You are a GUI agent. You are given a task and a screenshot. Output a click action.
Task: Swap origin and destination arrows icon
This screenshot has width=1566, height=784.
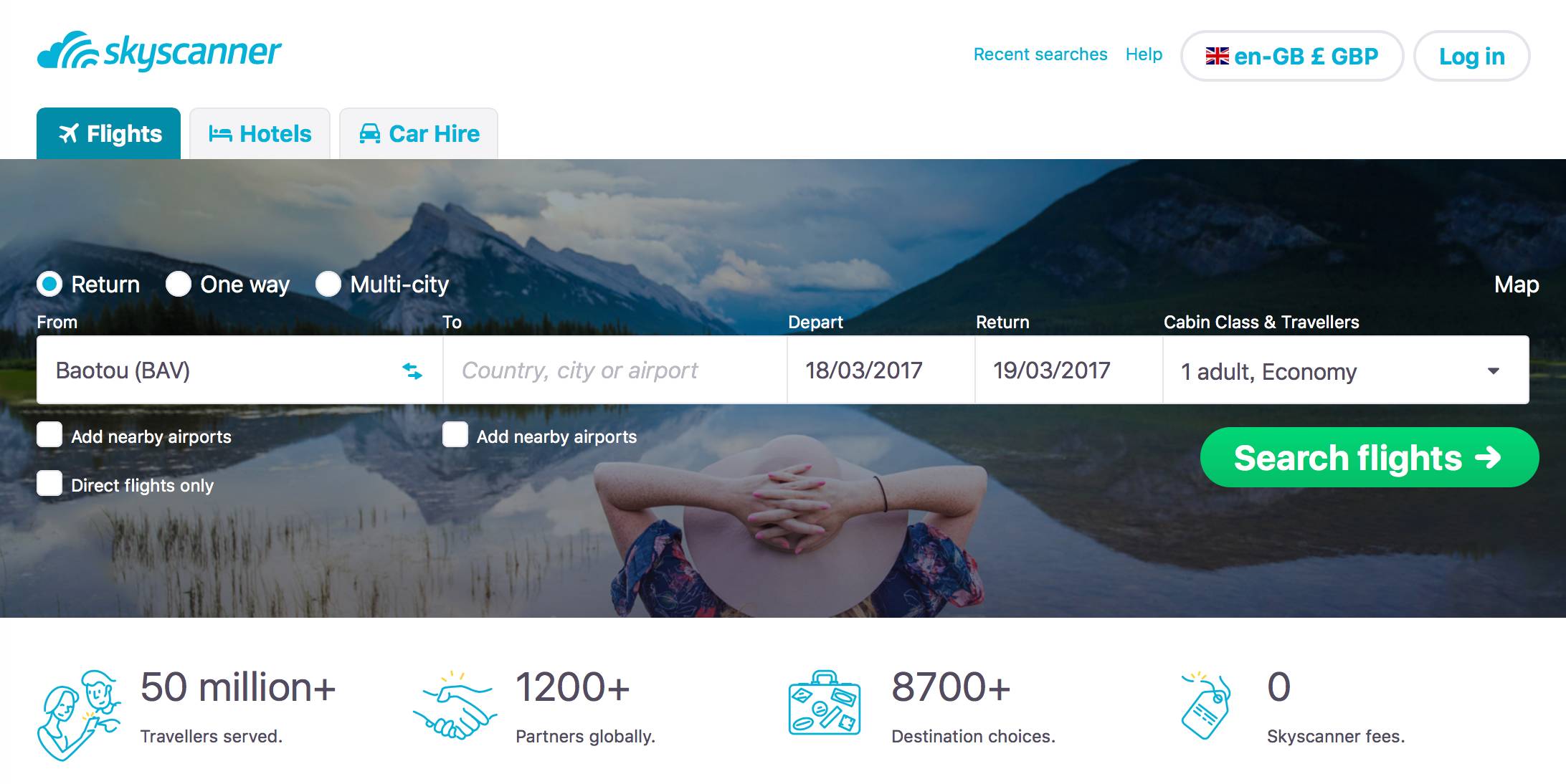pyautogui.click(x=412, y=371)
